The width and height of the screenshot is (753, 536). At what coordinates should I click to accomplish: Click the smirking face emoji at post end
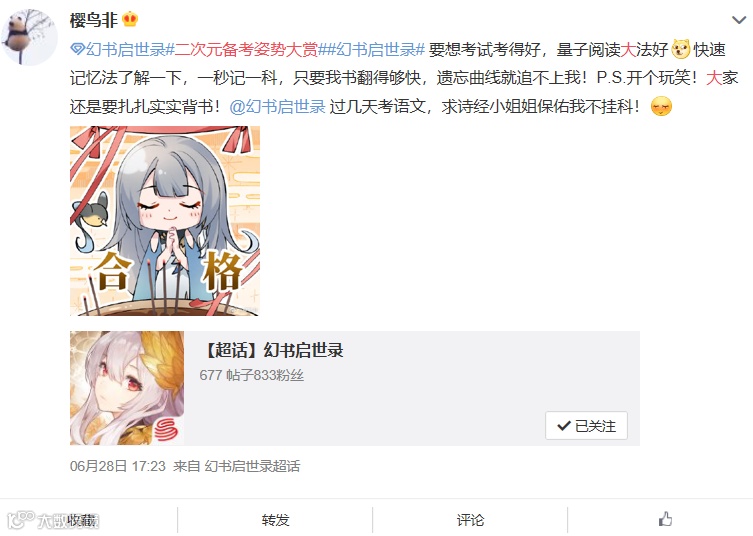[x=661, y=107]
